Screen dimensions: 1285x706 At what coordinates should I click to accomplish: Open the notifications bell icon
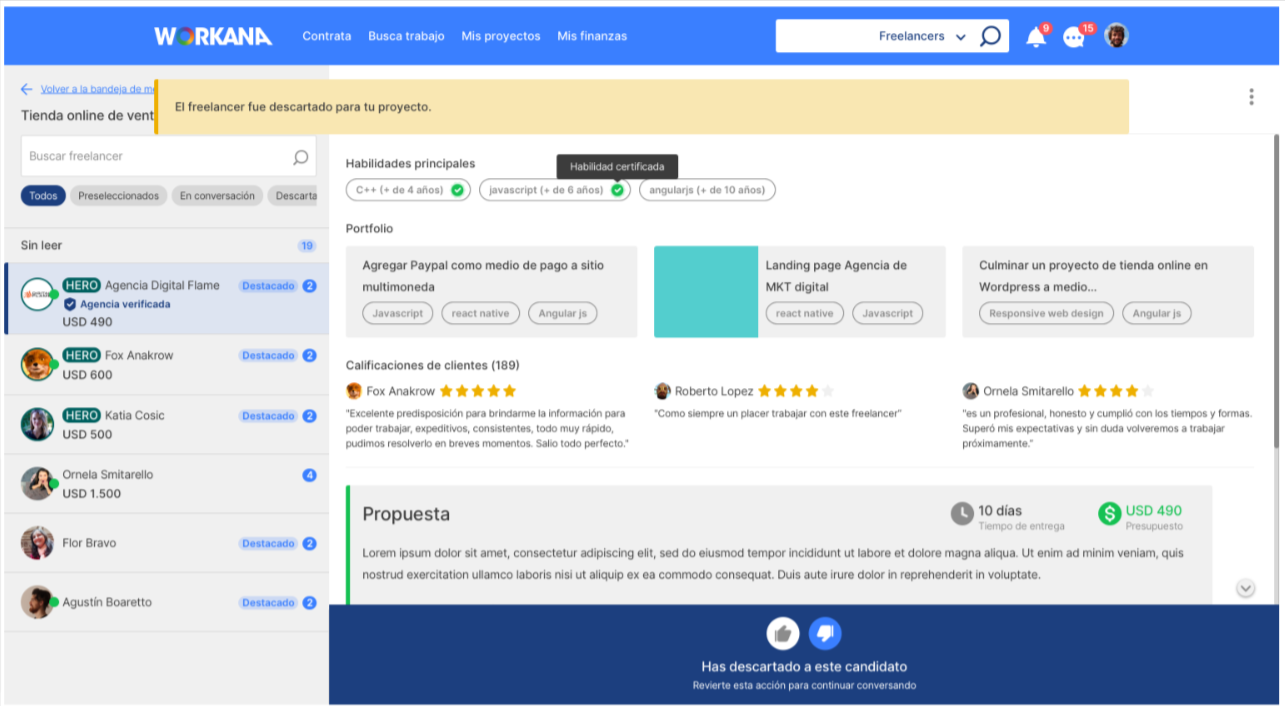[x=1036, y=38]
